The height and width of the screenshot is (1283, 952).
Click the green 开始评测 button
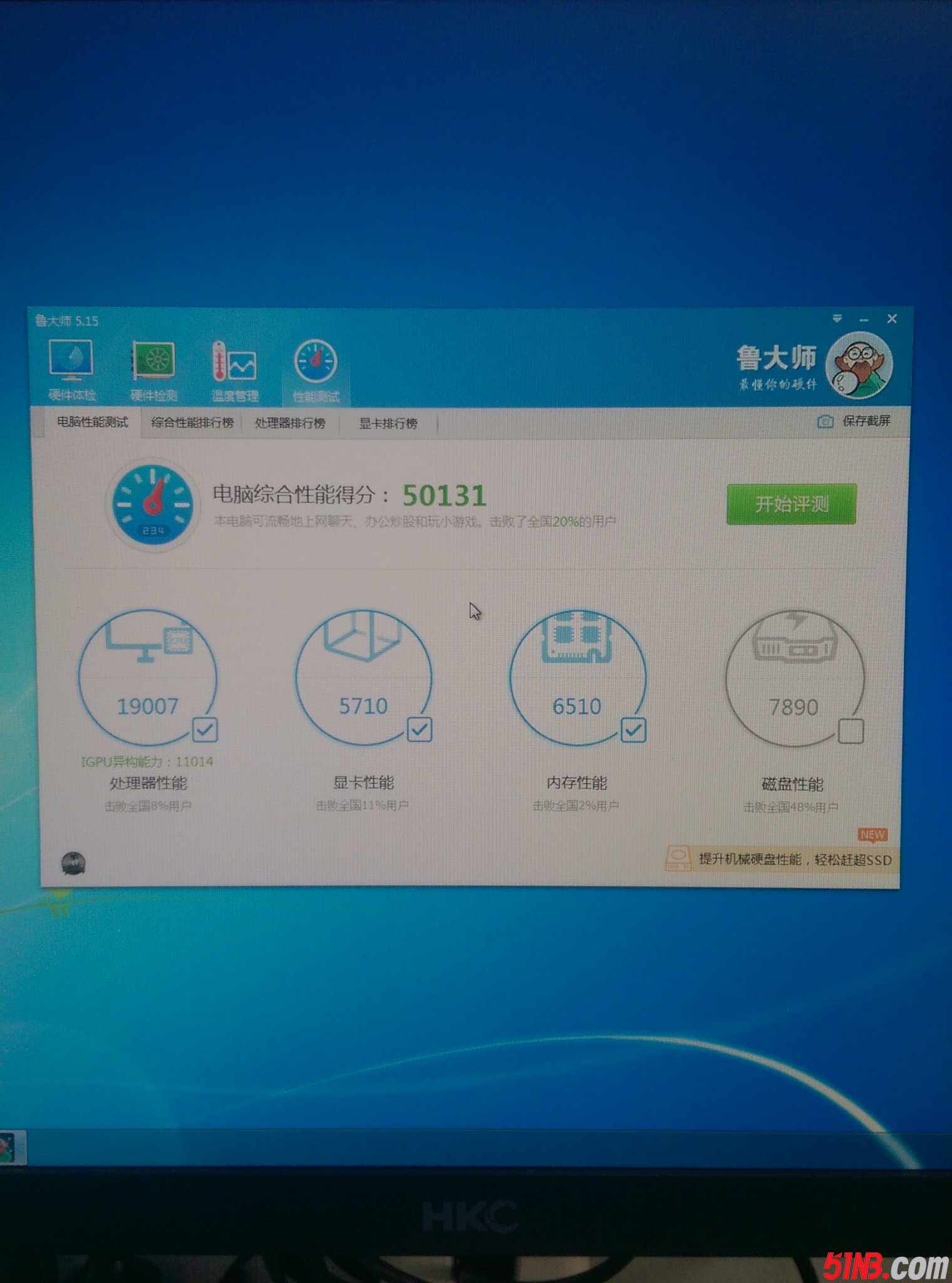click(791, 504)
